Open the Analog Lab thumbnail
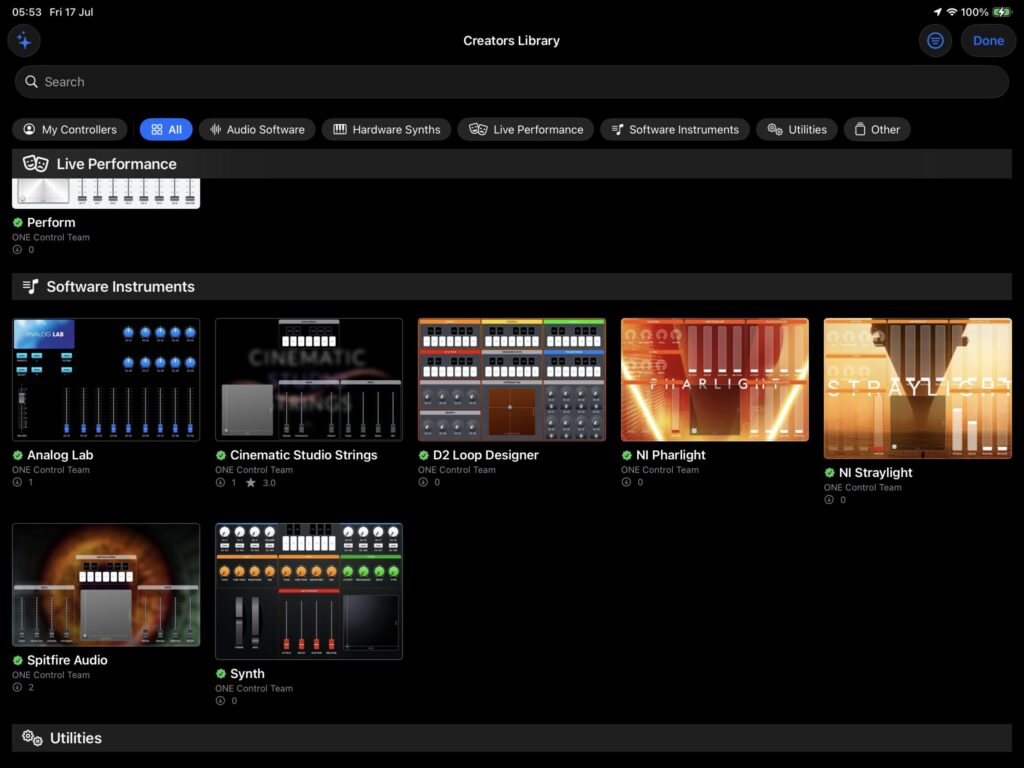 (106, 379)
